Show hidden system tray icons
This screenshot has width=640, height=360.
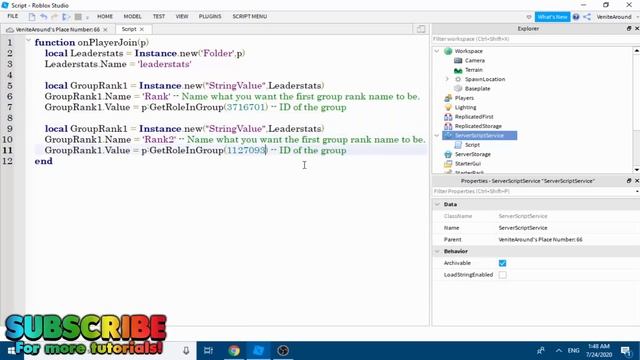(558, 351)
